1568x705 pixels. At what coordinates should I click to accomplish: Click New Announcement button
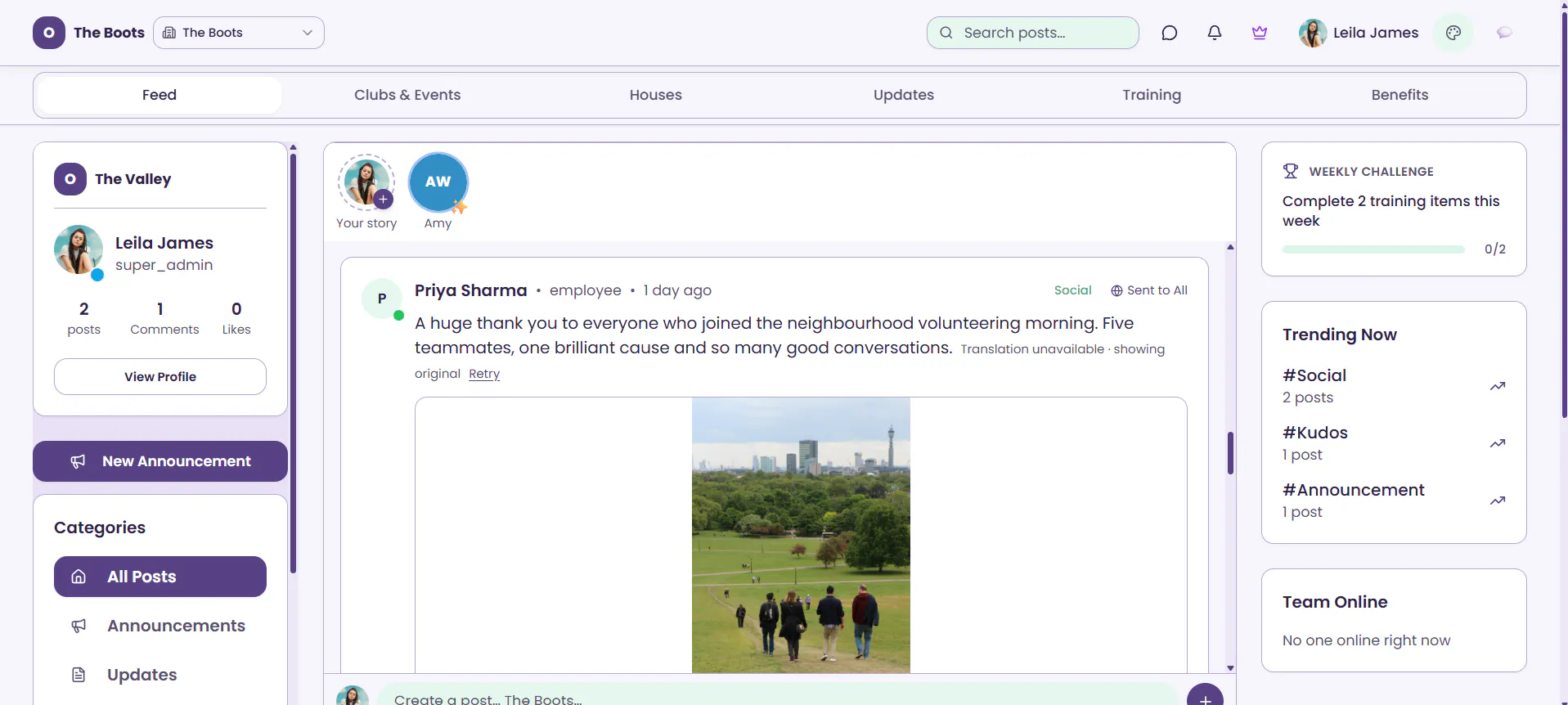(160, 461)
